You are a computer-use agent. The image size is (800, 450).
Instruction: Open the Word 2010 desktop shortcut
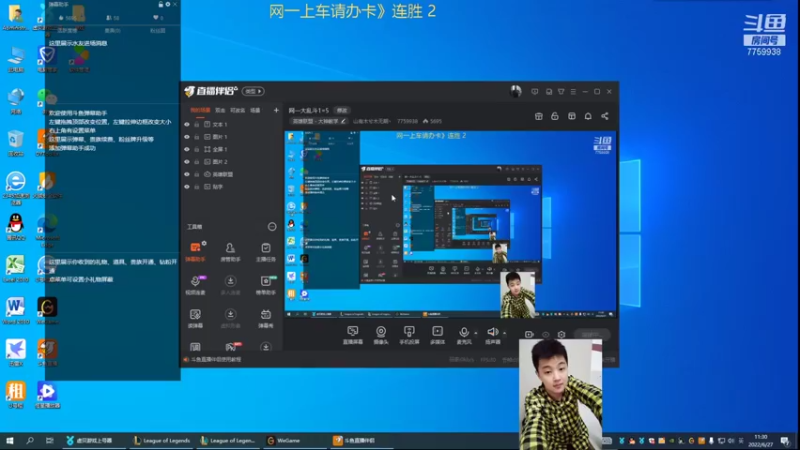click(x=15, y=311)
